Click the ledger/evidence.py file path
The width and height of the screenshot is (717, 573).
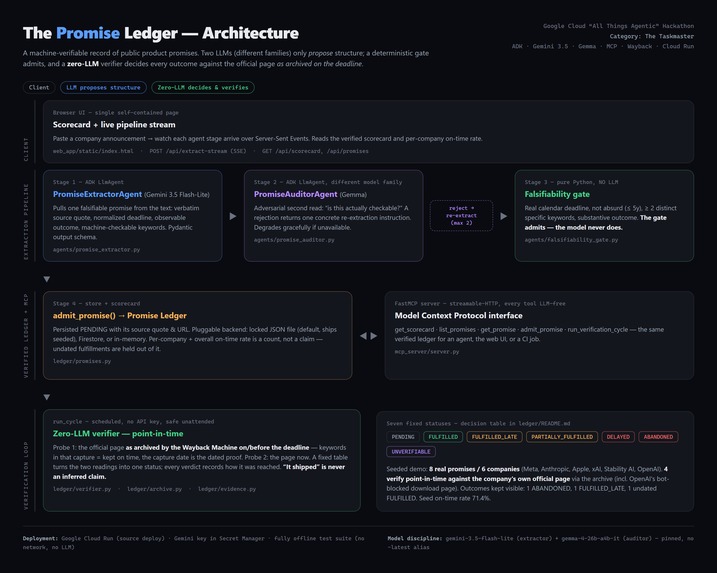pyautogui.click(x=227, y=489)
